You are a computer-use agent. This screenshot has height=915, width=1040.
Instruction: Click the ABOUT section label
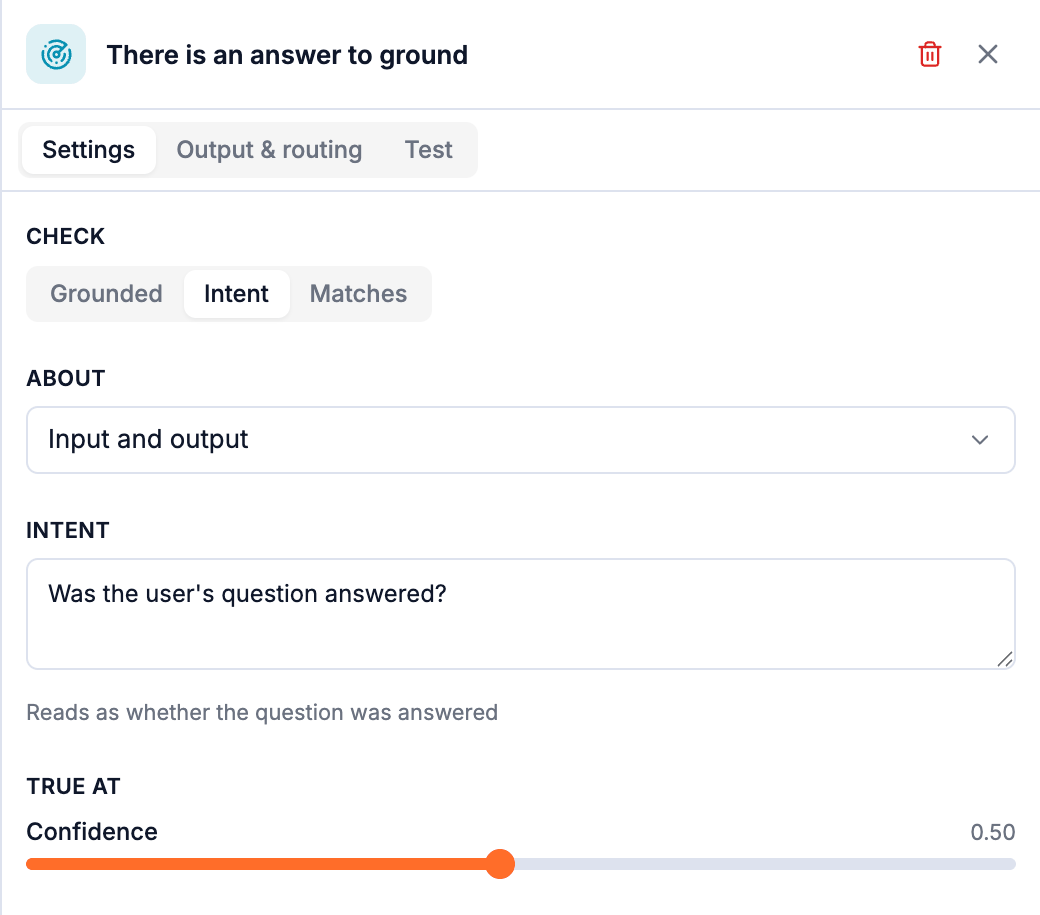[66, 378]
